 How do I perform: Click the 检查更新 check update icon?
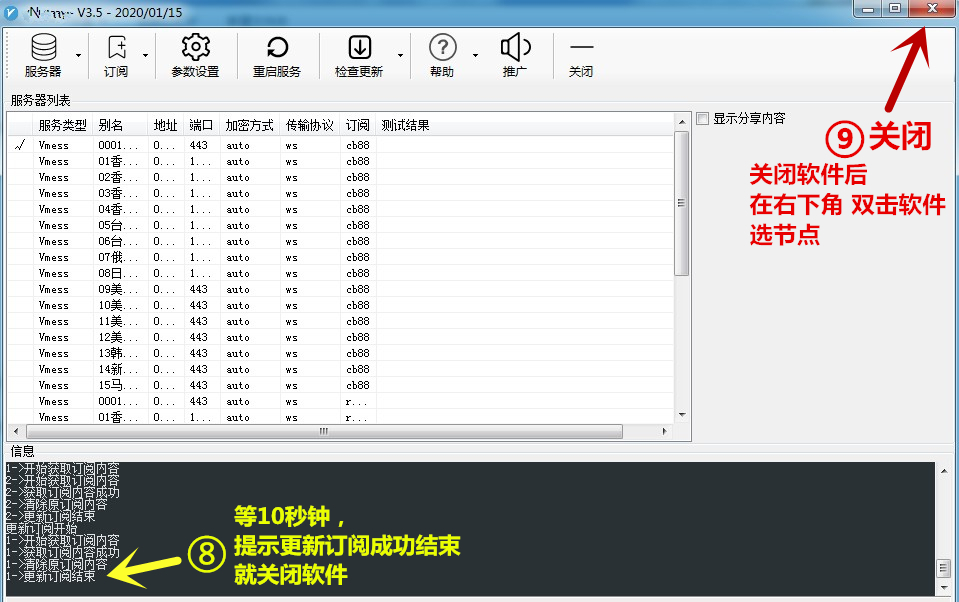point(359,48)
